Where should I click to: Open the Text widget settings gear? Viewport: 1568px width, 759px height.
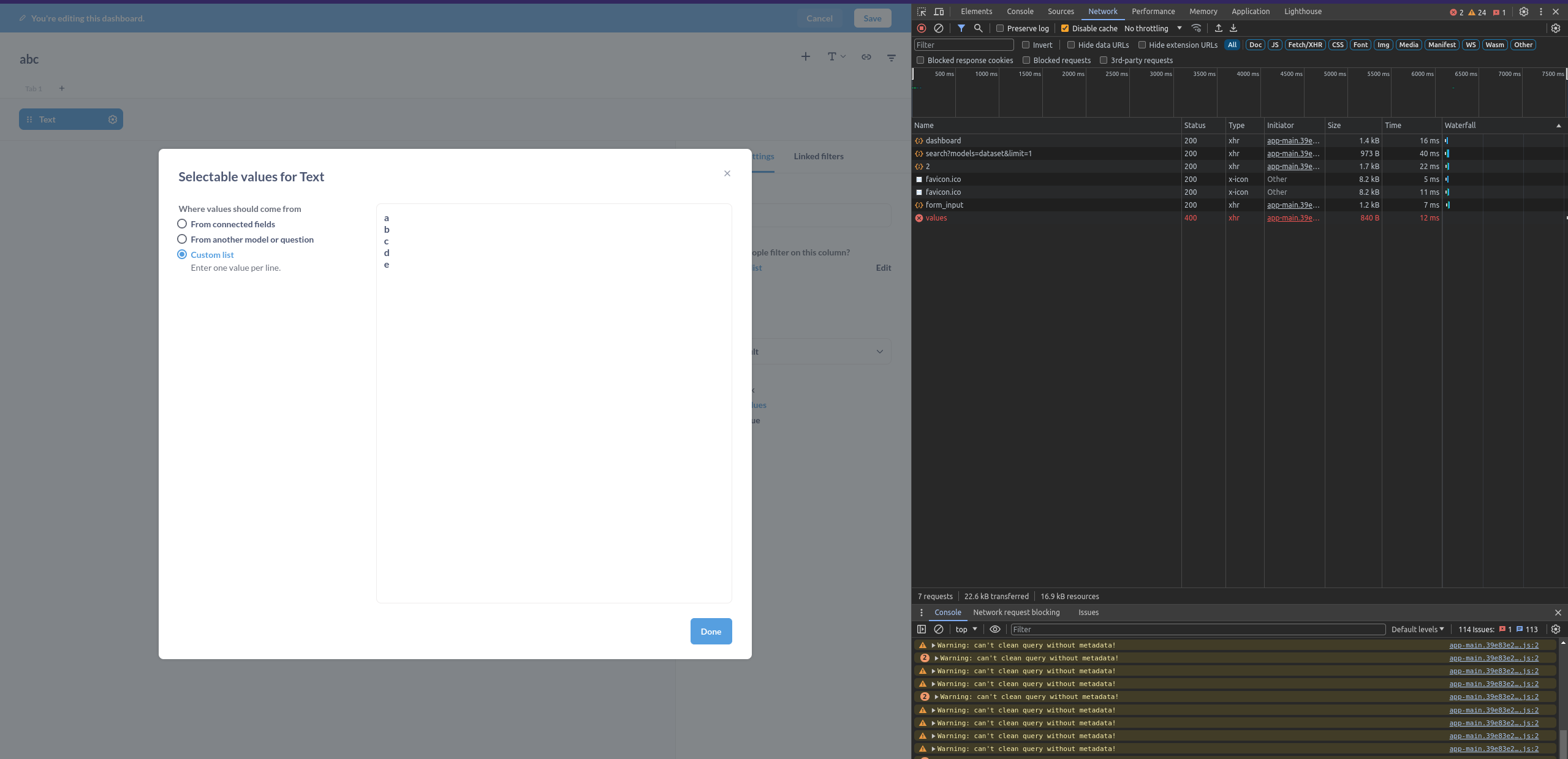pyautogui.click(x=113, y=119)
